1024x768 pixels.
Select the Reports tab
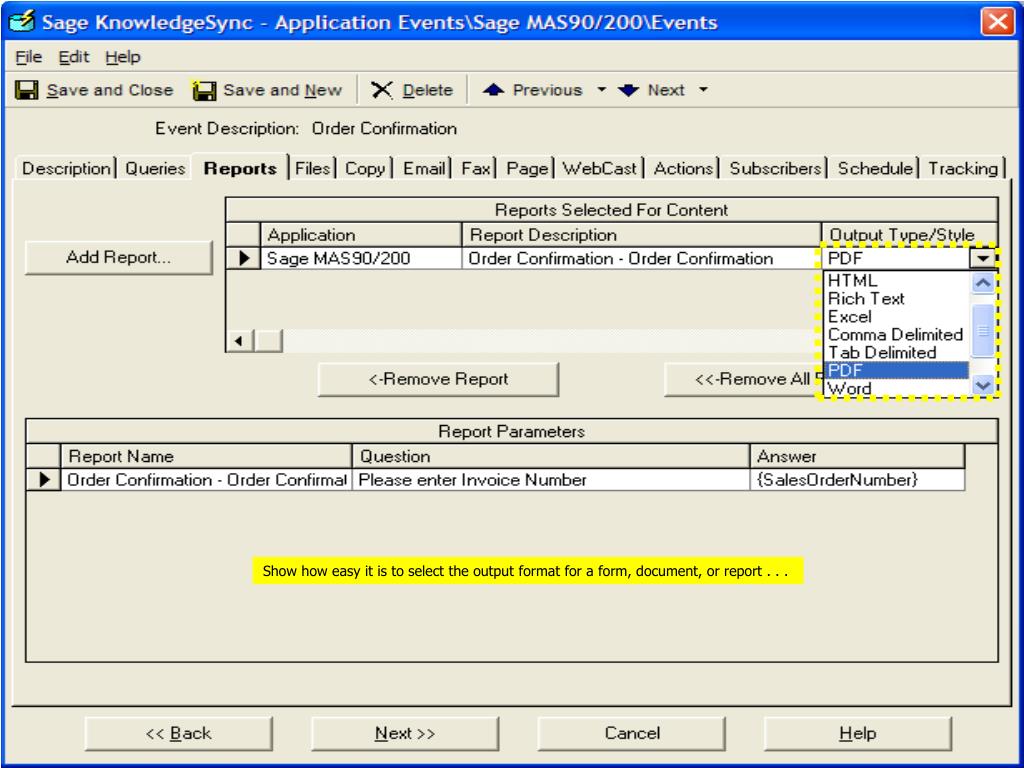click(240, 168)
